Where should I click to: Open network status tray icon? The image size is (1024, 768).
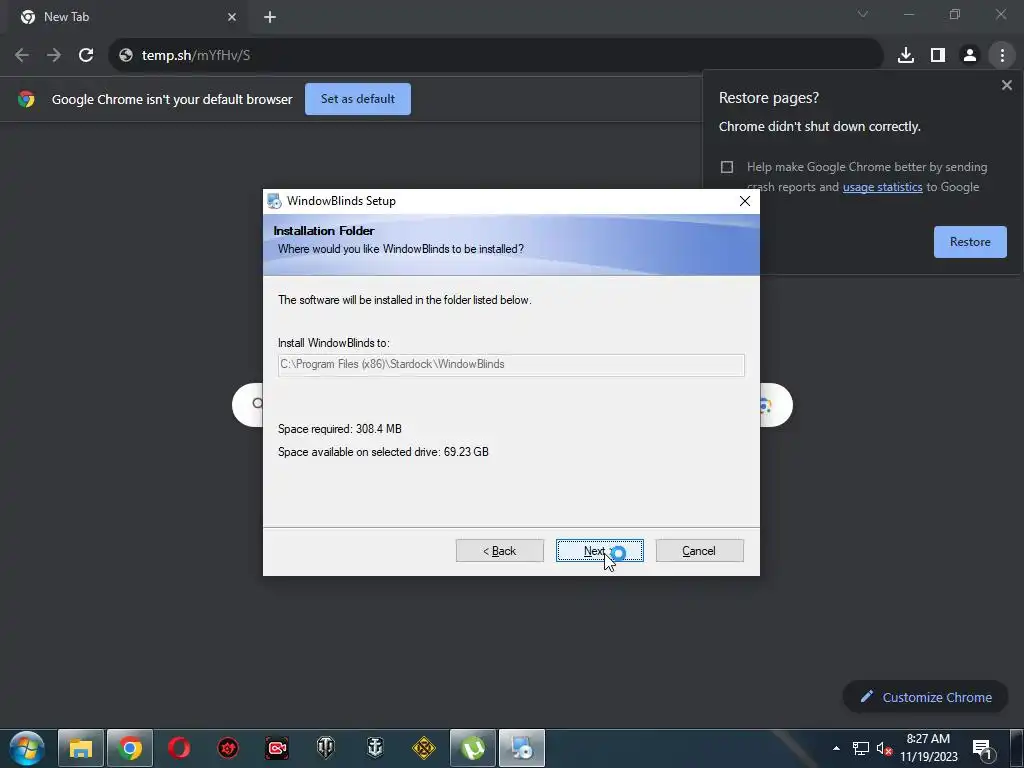[x=861, y=748]
